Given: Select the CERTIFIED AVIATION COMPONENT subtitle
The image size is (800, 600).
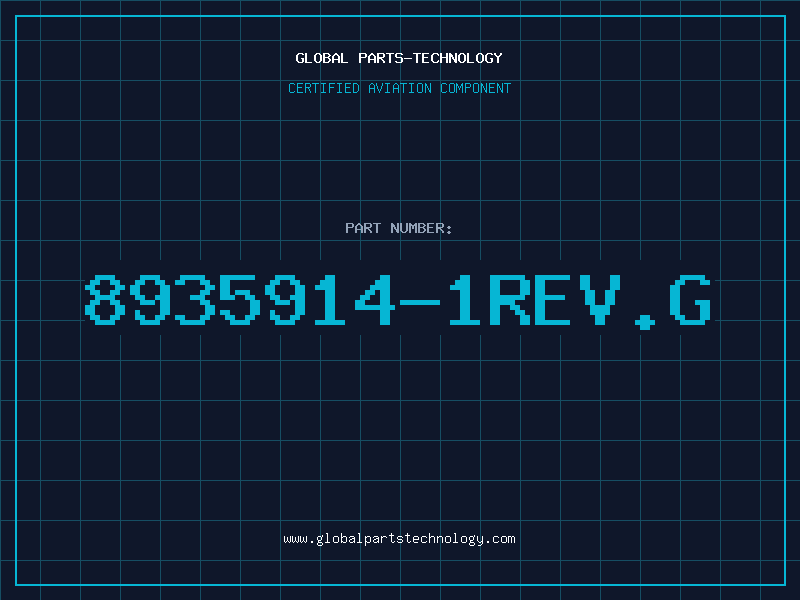Looking at the screenshot, I should (x=399, y=88).
